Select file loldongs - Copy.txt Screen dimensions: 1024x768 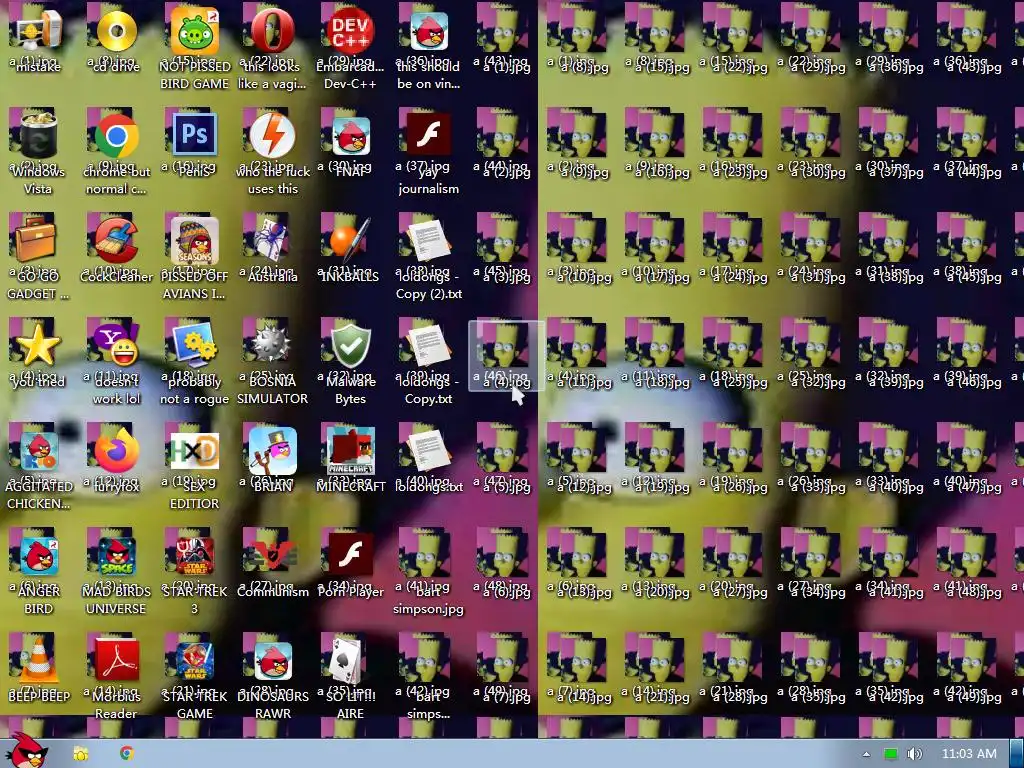(428, 346)
